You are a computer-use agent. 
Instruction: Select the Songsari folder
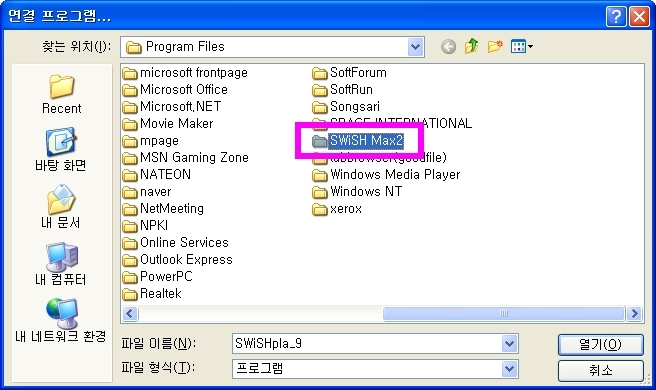[x=346, y=107]
